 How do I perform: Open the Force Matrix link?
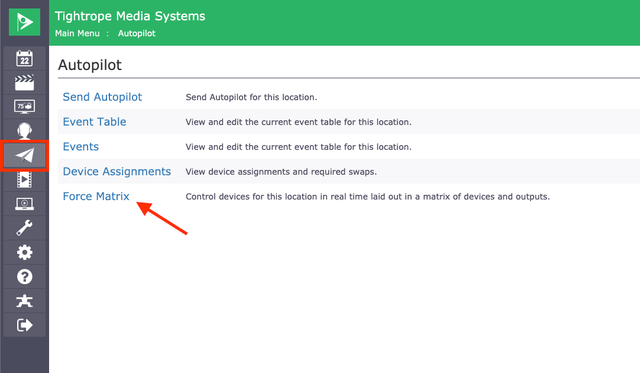[x=96, y=196]
